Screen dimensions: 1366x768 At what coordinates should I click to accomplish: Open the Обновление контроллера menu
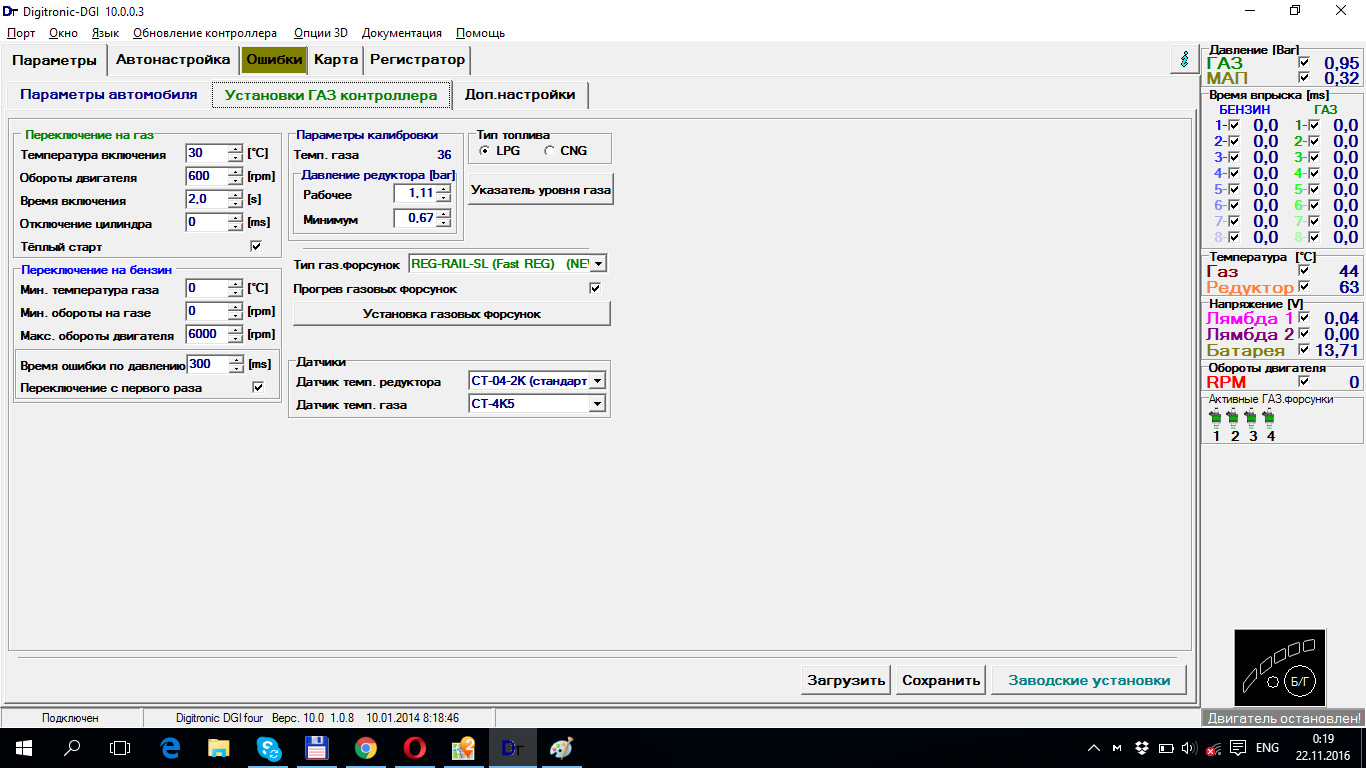(x=205, y=33)
